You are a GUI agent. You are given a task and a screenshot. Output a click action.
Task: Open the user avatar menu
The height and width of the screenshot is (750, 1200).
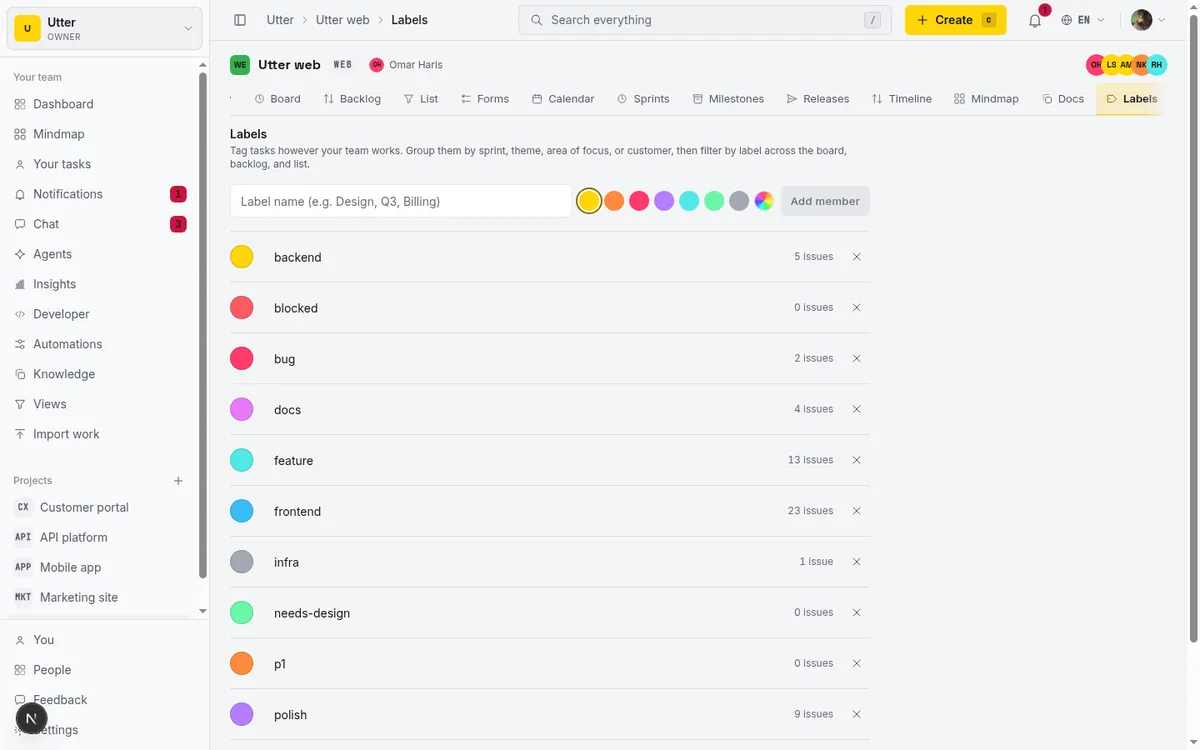click(1148, 20)
